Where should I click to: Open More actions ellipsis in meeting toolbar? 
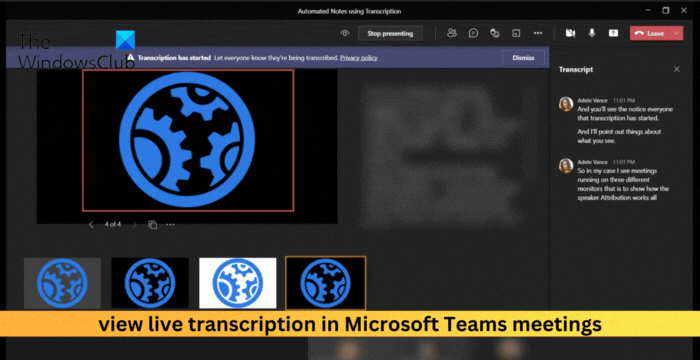pyautogui.click(x=538, y=33)
